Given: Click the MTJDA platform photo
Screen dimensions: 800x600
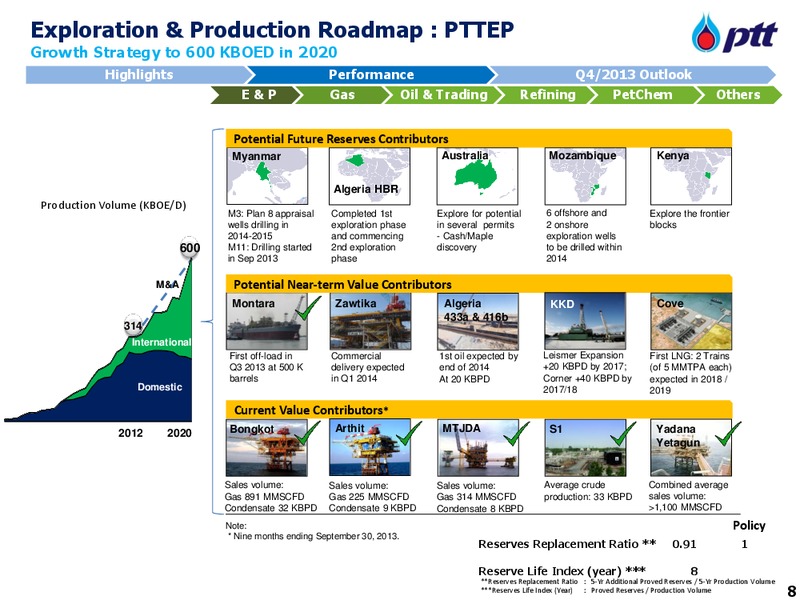Looking at the screenshot, I should click(x=478, y=448).
